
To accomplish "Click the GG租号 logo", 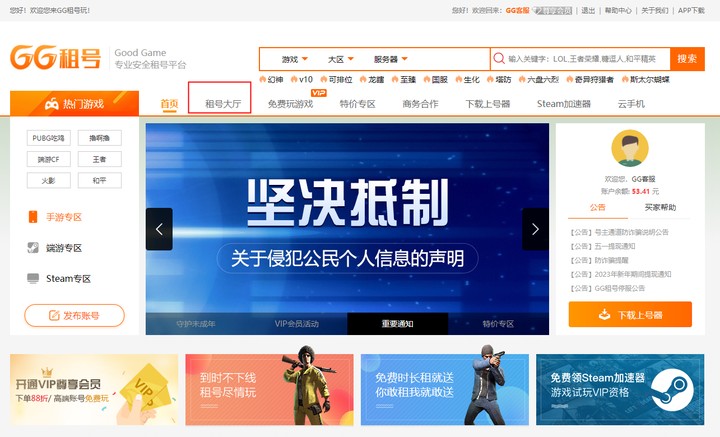I will (56, 58).
